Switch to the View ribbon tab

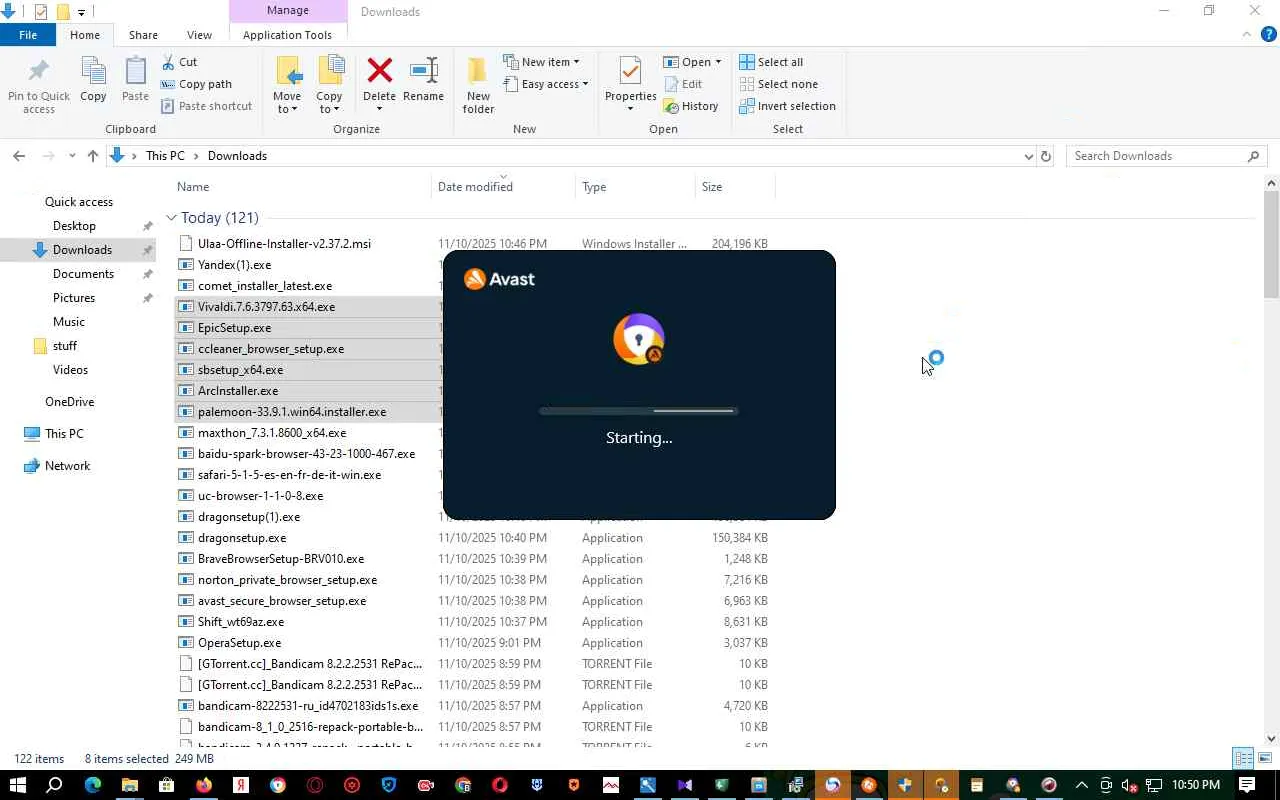click(199, 35)
